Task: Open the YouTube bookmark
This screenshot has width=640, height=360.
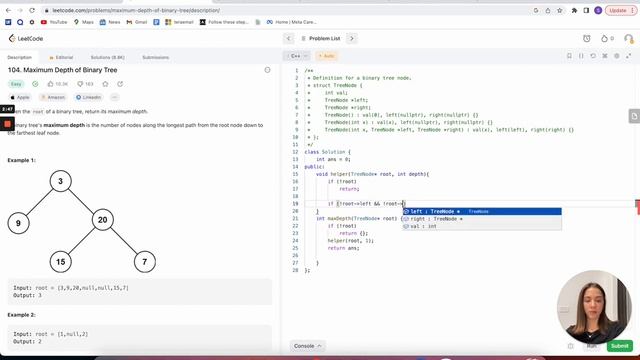Action: coord(54,22)
